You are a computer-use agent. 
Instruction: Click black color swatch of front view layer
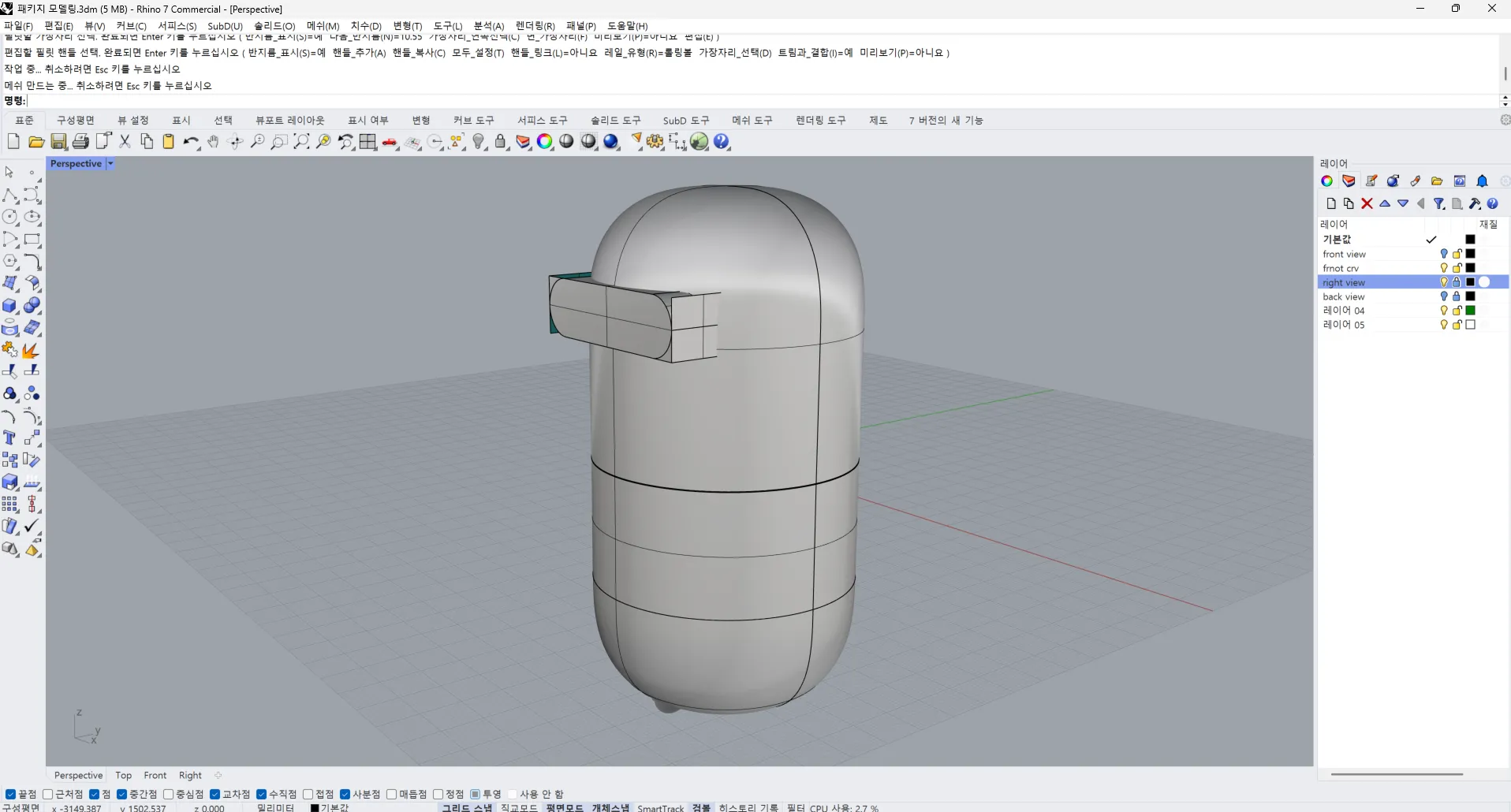click(1470, 254)
